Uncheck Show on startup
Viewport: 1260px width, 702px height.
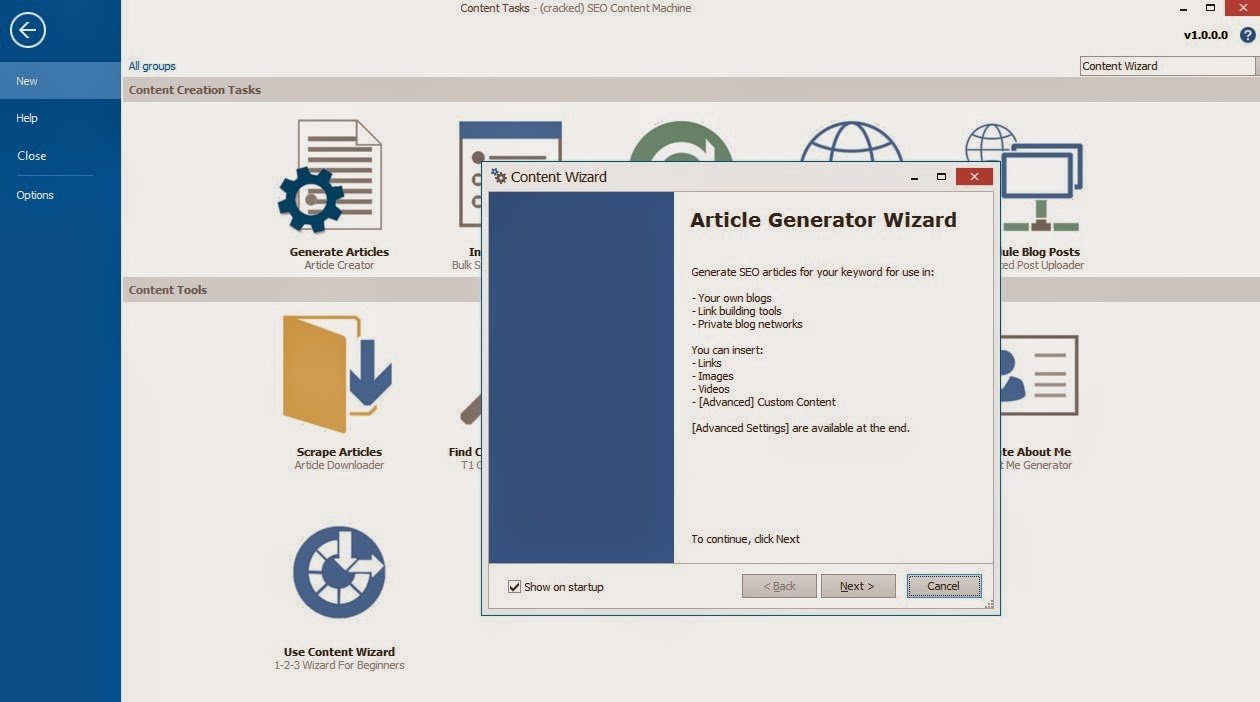click(x=514, y=587)
